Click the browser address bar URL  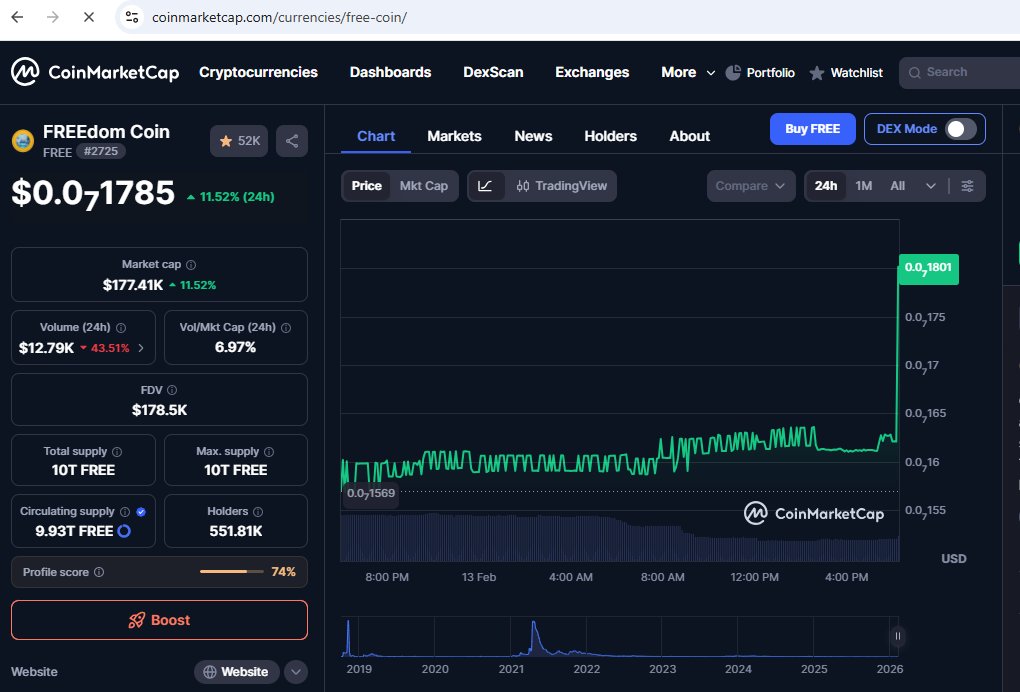pyautogui.click(x=279, y=18)
